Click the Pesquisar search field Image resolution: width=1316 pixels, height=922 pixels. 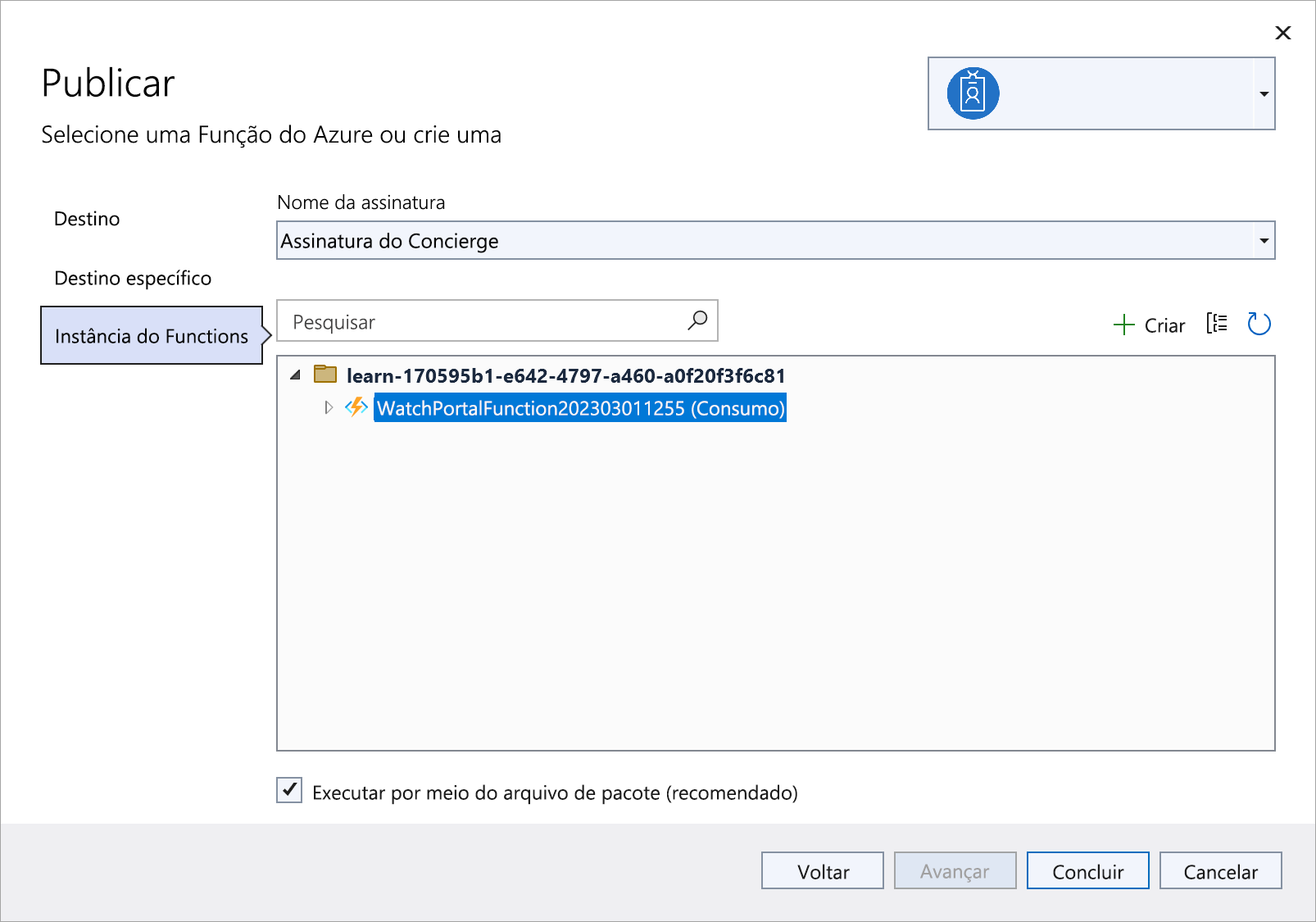[497, 321]
